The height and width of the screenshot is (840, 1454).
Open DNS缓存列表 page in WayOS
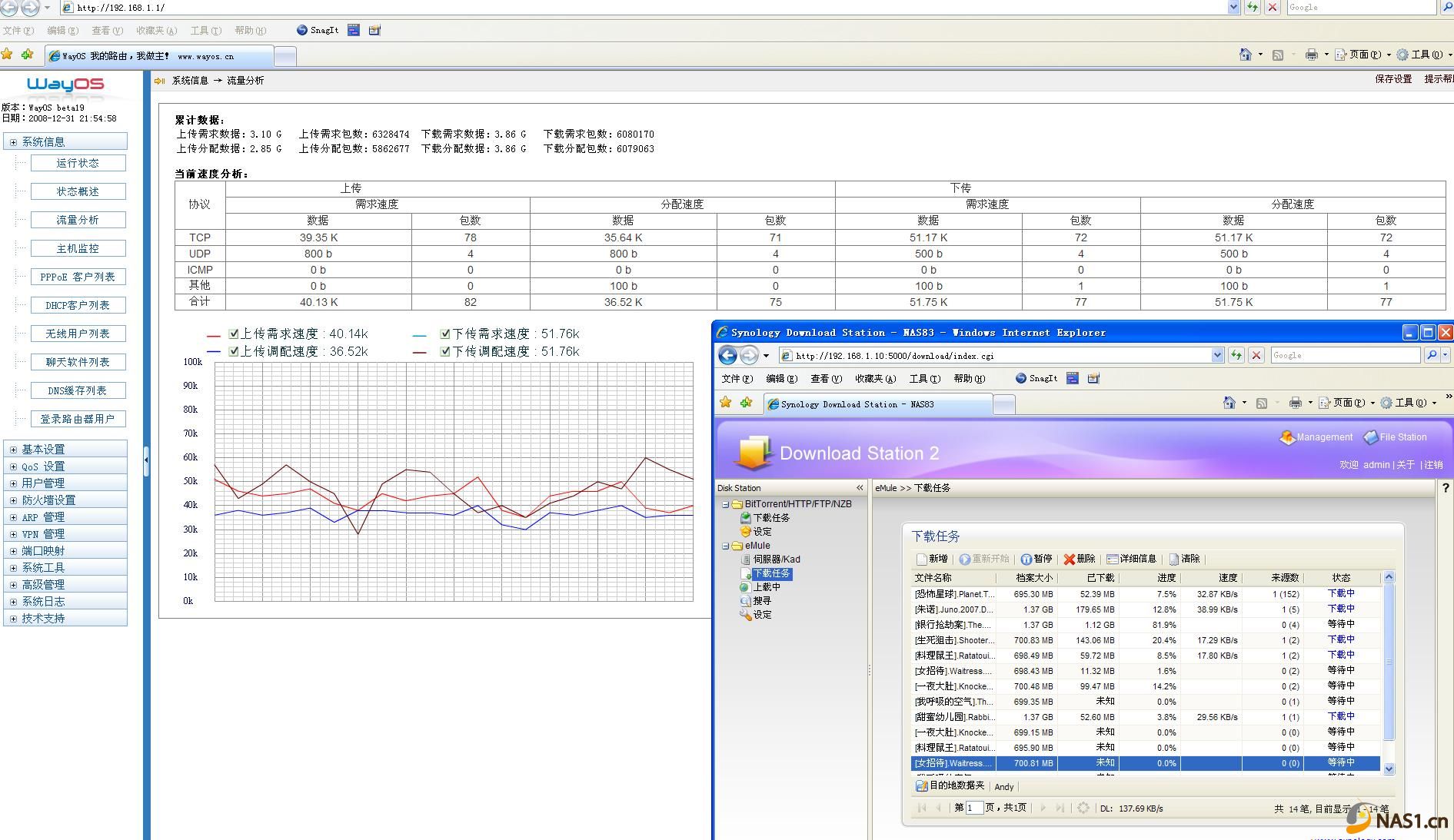78,390
